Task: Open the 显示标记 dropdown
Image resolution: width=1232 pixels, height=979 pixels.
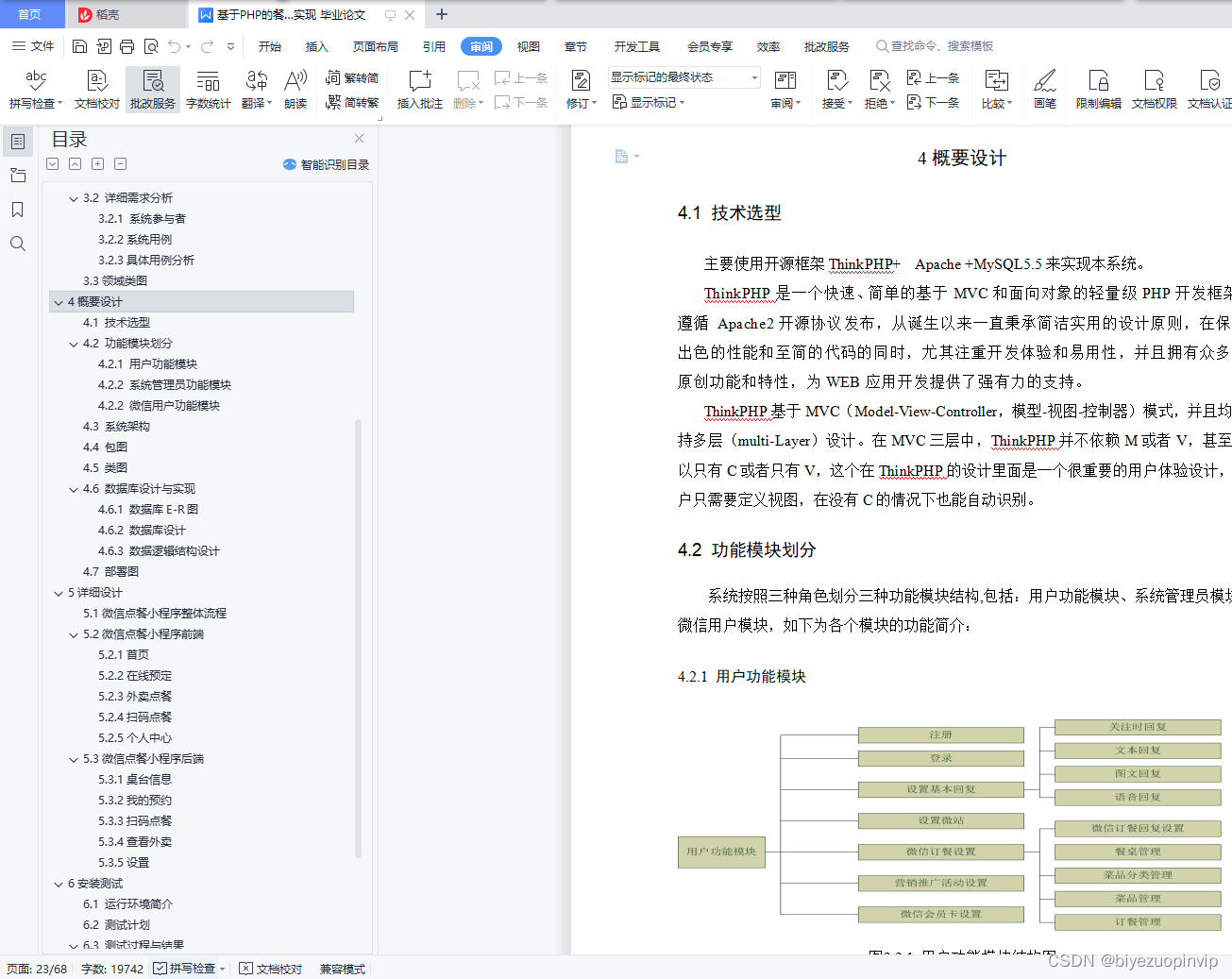Action: click(649, 102)
